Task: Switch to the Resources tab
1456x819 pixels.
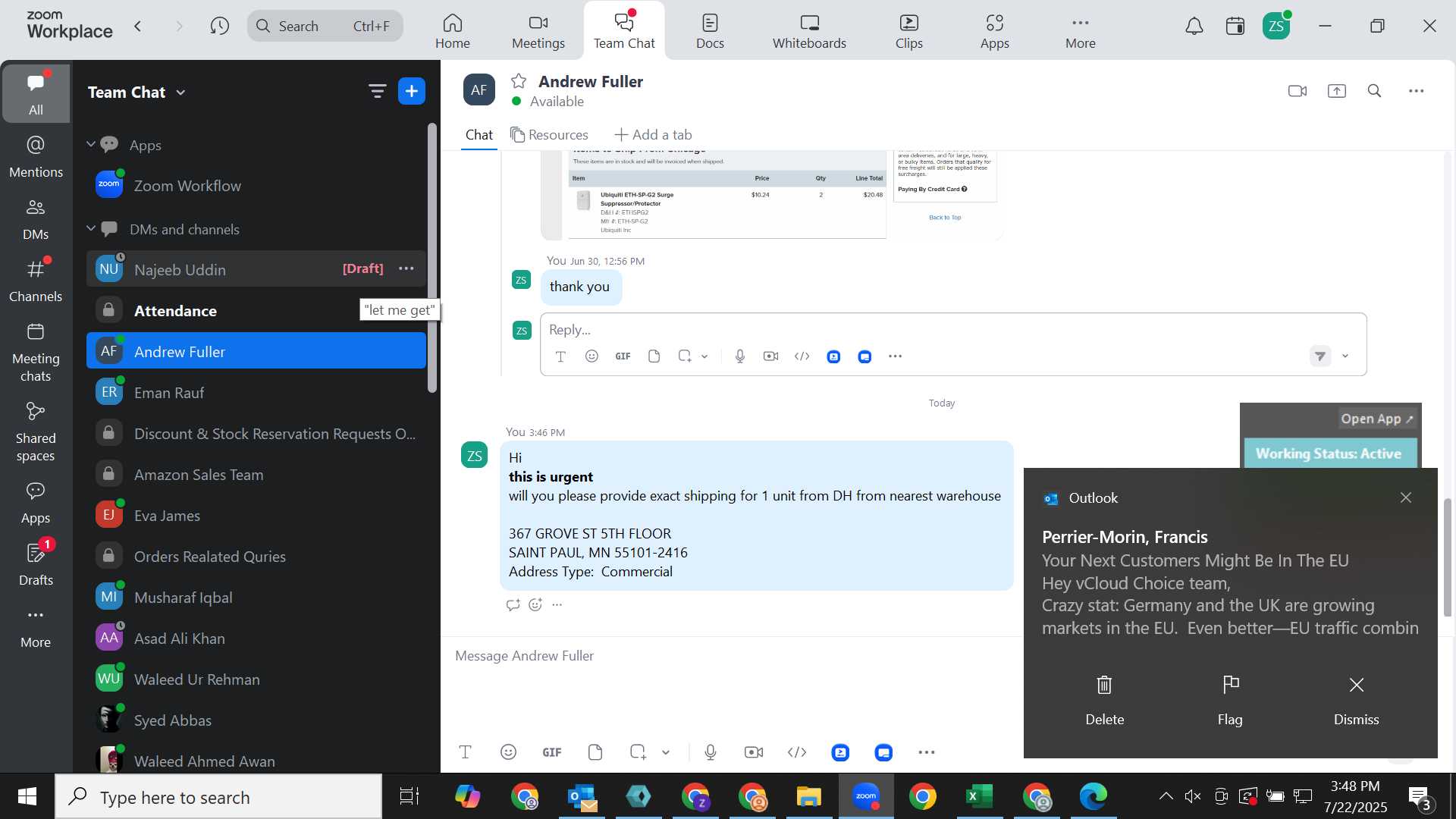Action: coord(549,135)
